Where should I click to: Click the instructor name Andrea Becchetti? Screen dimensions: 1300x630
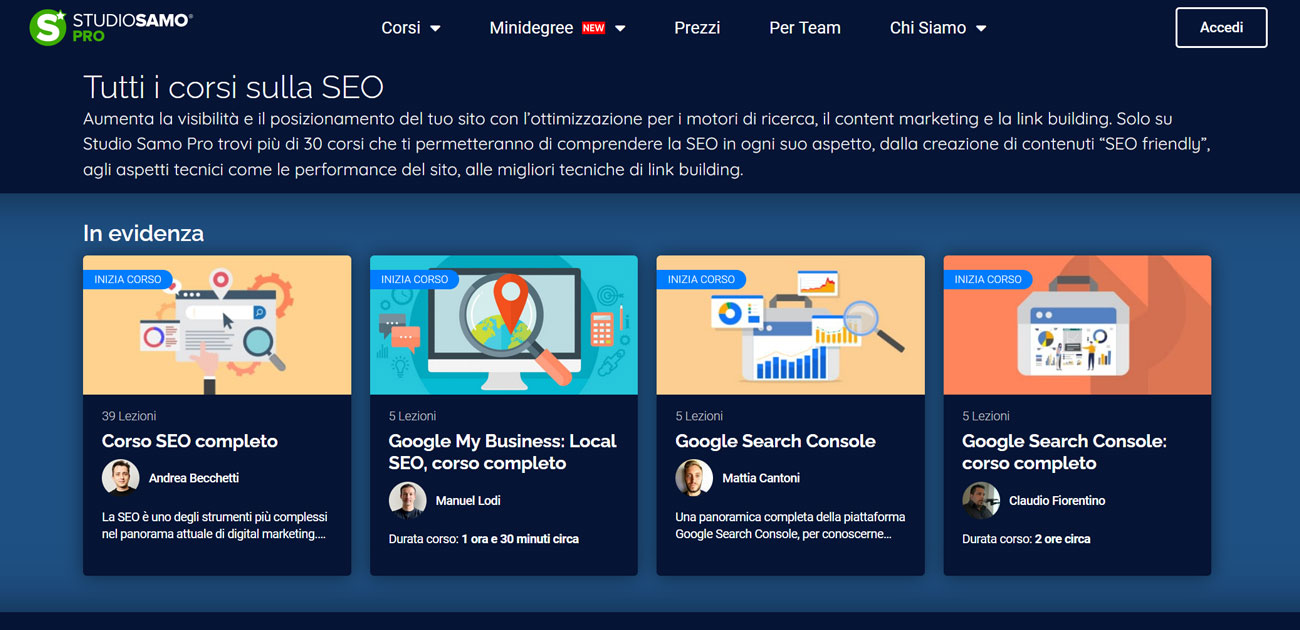coord(194,478)
